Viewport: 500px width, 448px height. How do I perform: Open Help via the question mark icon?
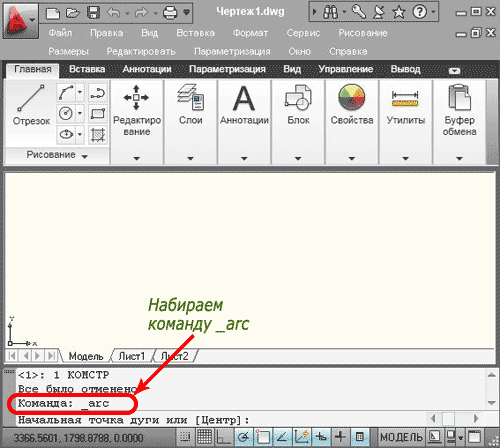click(419, 13)
